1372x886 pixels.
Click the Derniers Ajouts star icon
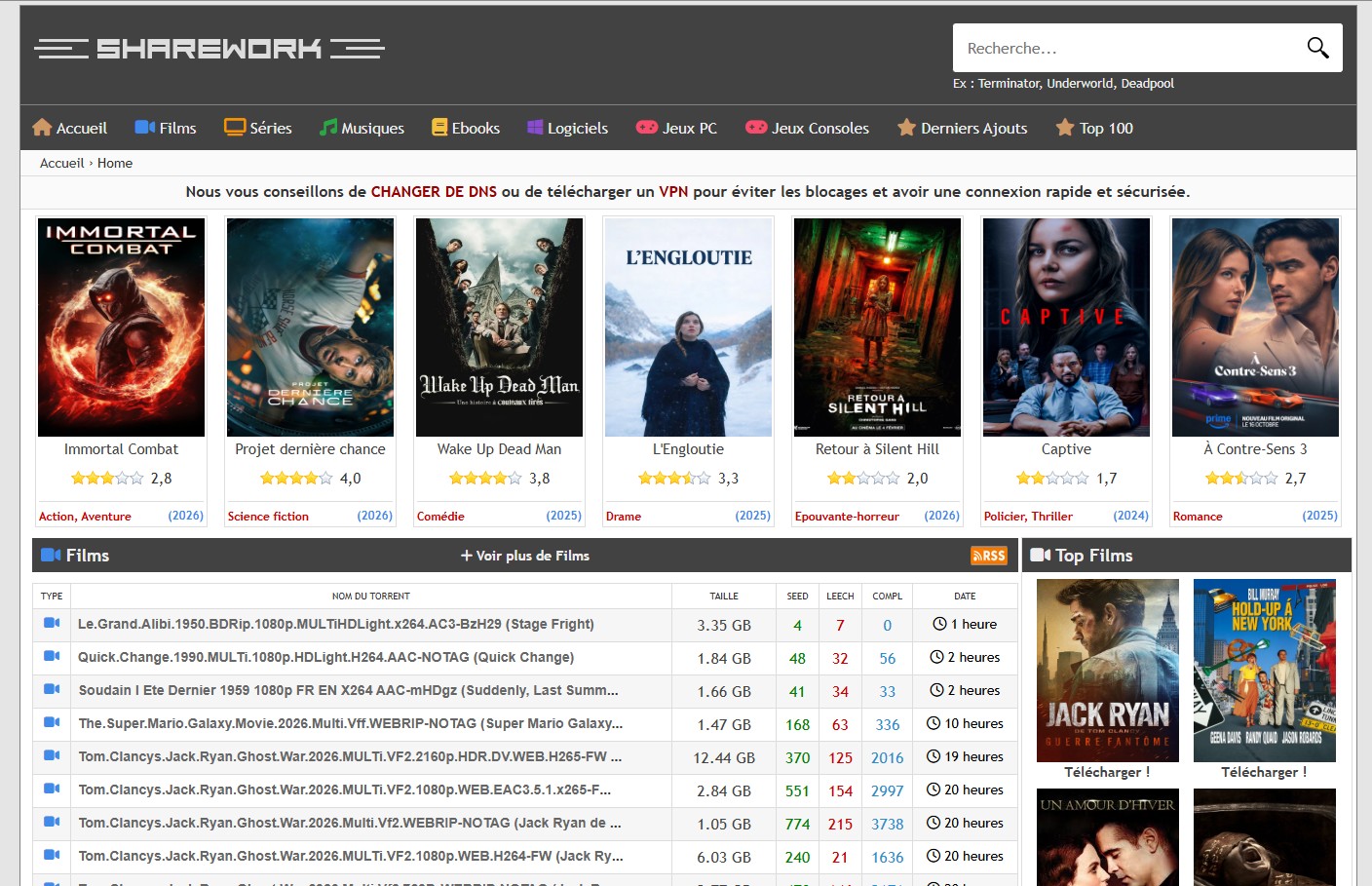click(x=906, y=127)
